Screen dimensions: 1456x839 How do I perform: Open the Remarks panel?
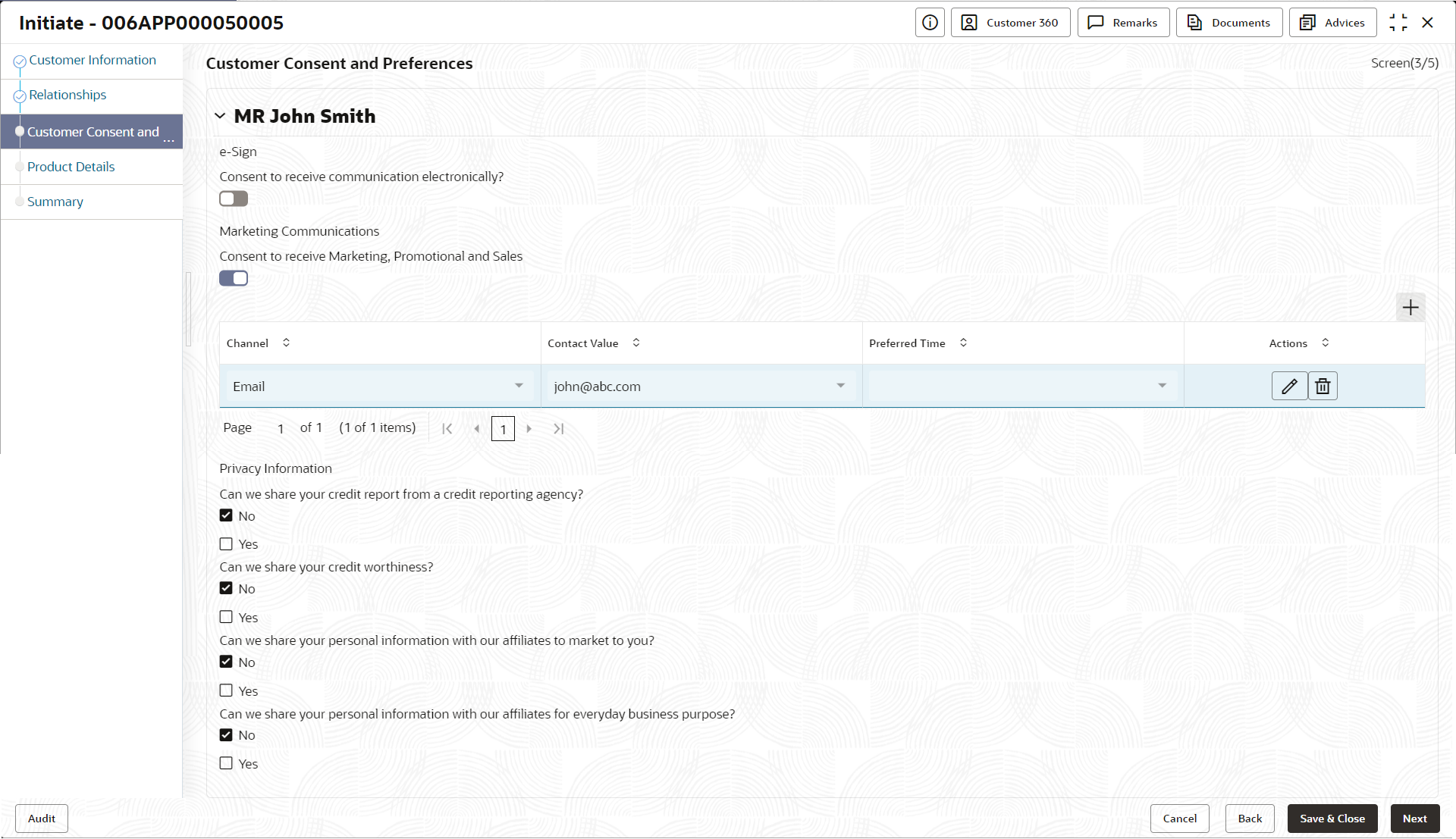pos(1123,23)
